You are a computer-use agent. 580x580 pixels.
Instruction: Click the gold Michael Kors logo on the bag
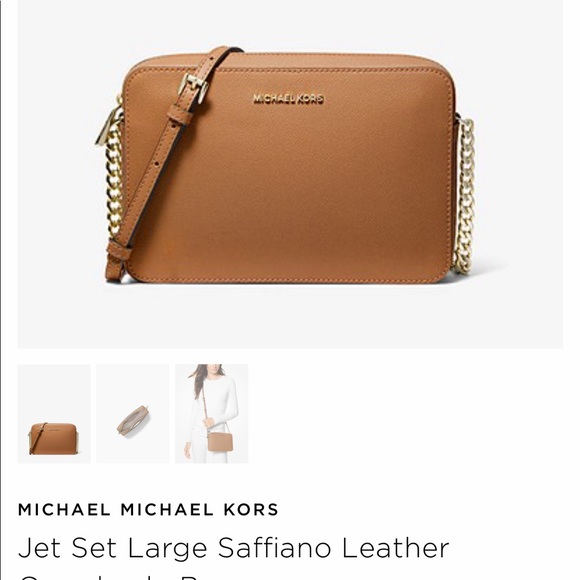tap(288, 99)
